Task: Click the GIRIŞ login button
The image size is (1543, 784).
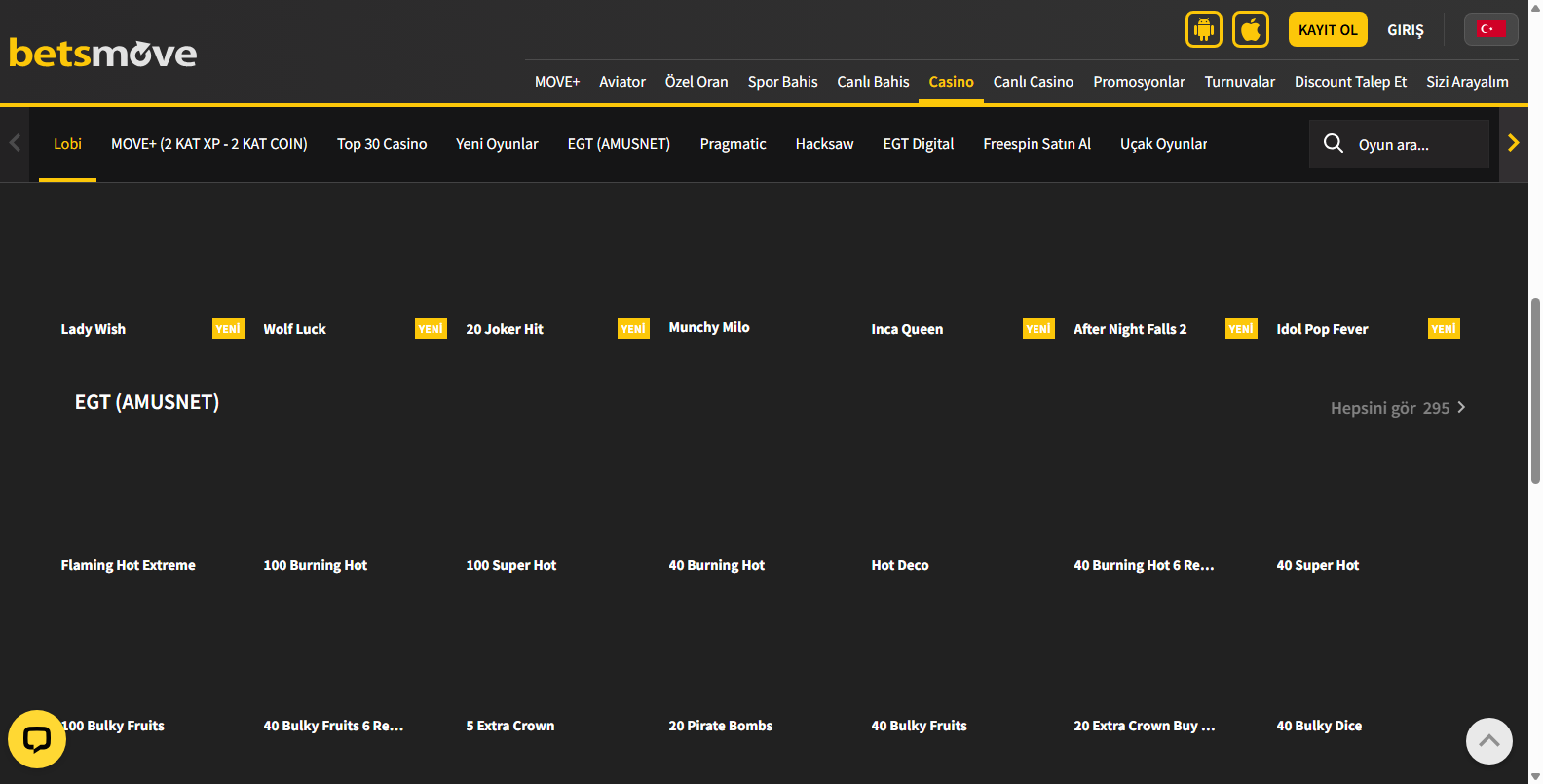Action: [1406, 30]
